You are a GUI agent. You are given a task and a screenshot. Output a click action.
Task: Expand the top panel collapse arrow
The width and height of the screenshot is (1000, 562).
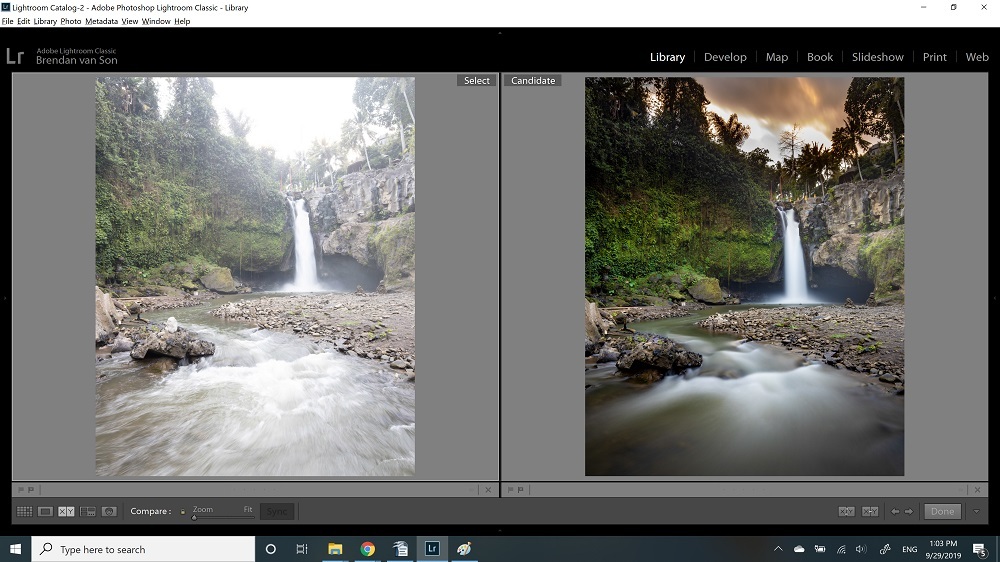click(x=500, y=33)
